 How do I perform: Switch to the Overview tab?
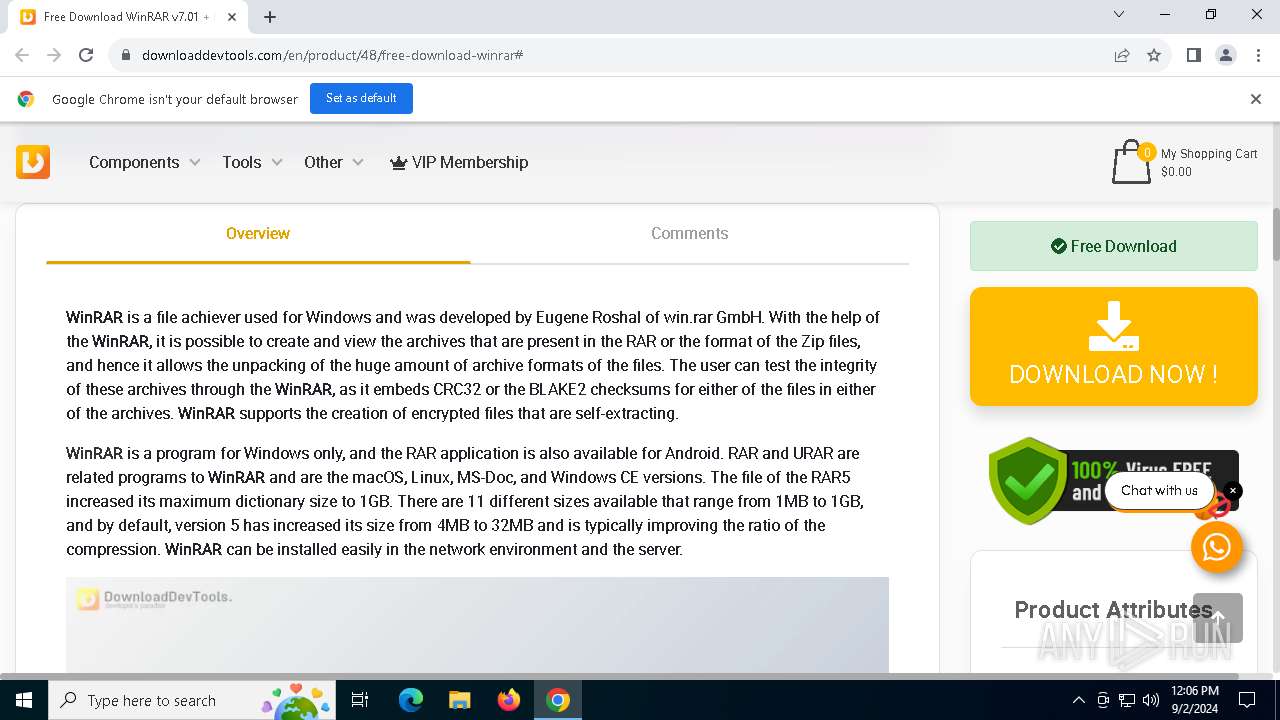click(x=258, y=233)
